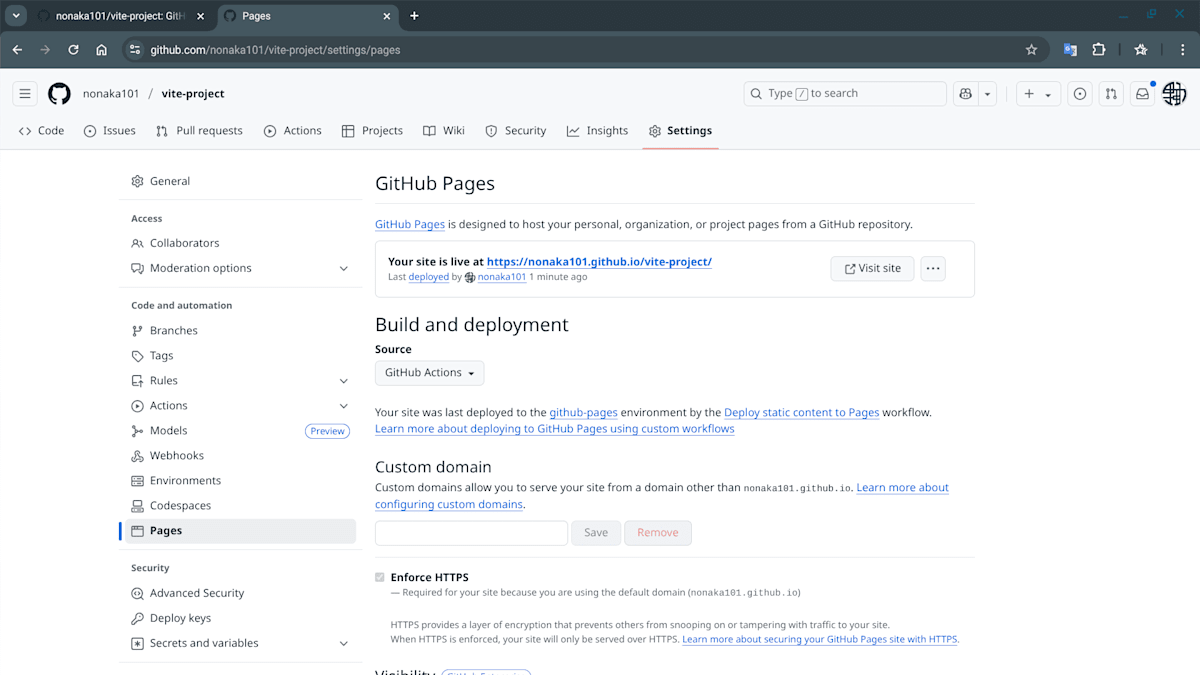Open Deploy static content to Pages workflow
The height and width of the screenshot is (675, 1200).
(x=802, y=412)
